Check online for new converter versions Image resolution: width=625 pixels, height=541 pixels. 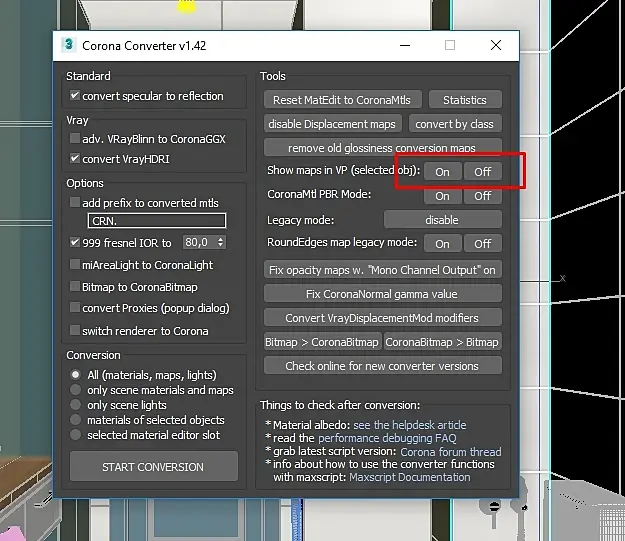click(382, 366)
